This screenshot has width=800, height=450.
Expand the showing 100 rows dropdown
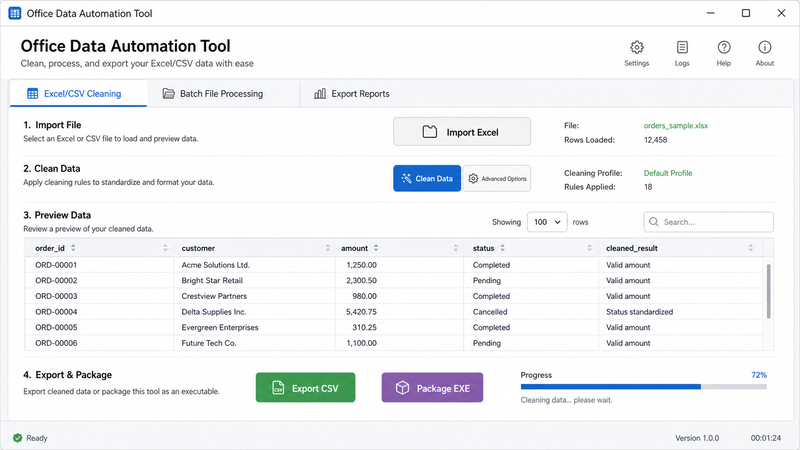[547, 222]
